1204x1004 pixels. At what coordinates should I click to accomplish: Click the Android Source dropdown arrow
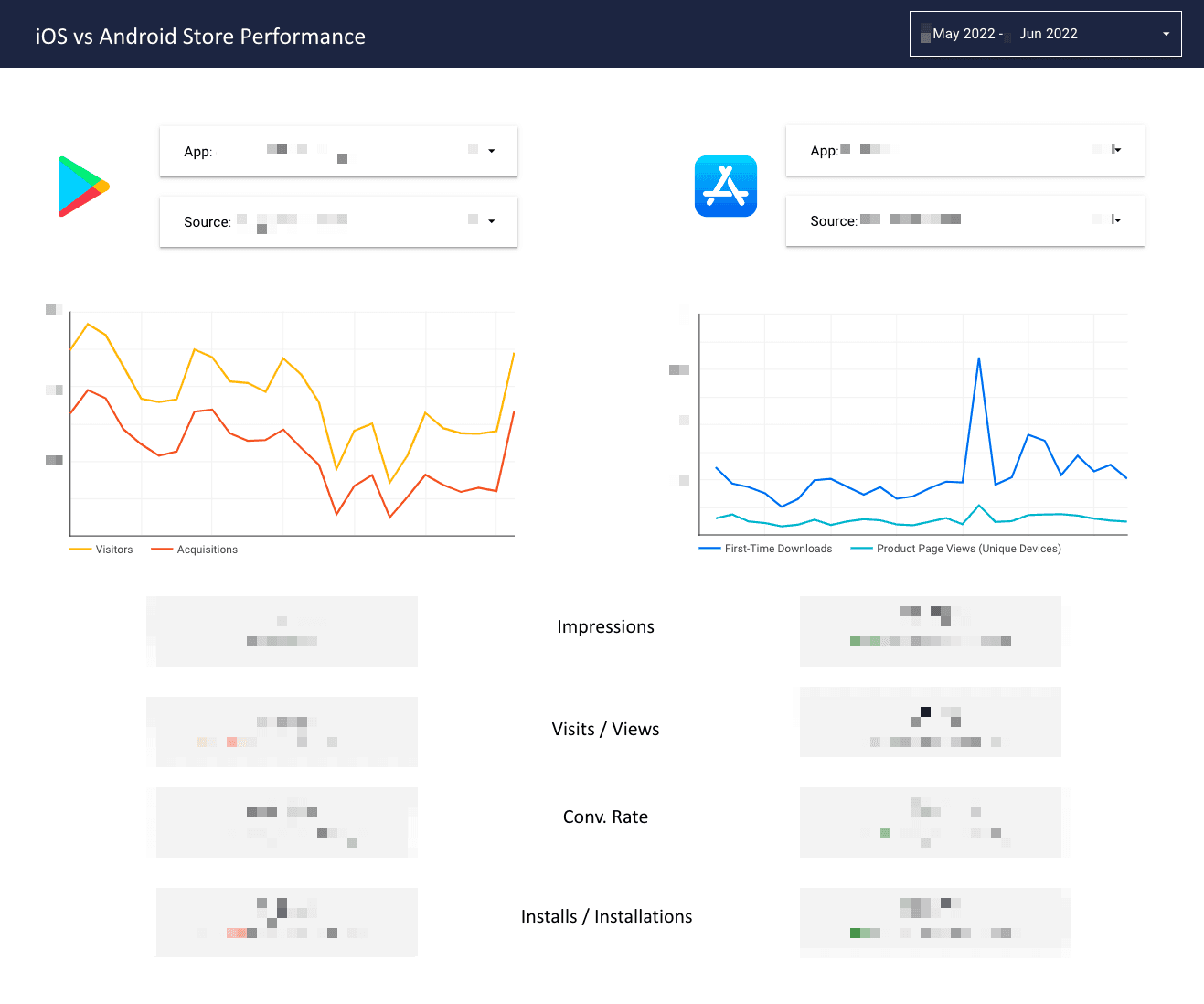(492, 221)
